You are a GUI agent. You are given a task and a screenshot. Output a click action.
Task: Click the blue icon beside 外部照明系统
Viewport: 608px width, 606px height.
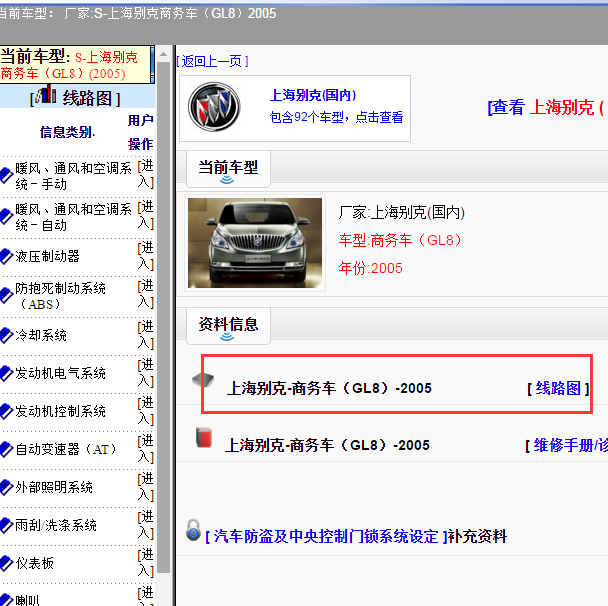pos(6,487)
